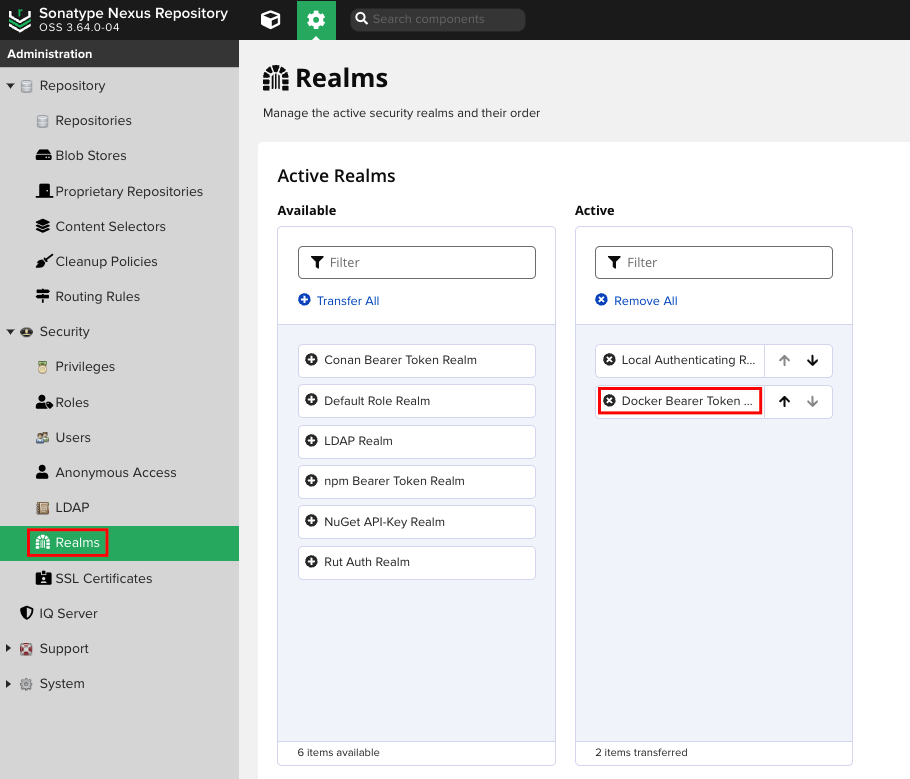The image size is (910, 779).
Task: Click Transfer All link
Action: tap(348, 301)
